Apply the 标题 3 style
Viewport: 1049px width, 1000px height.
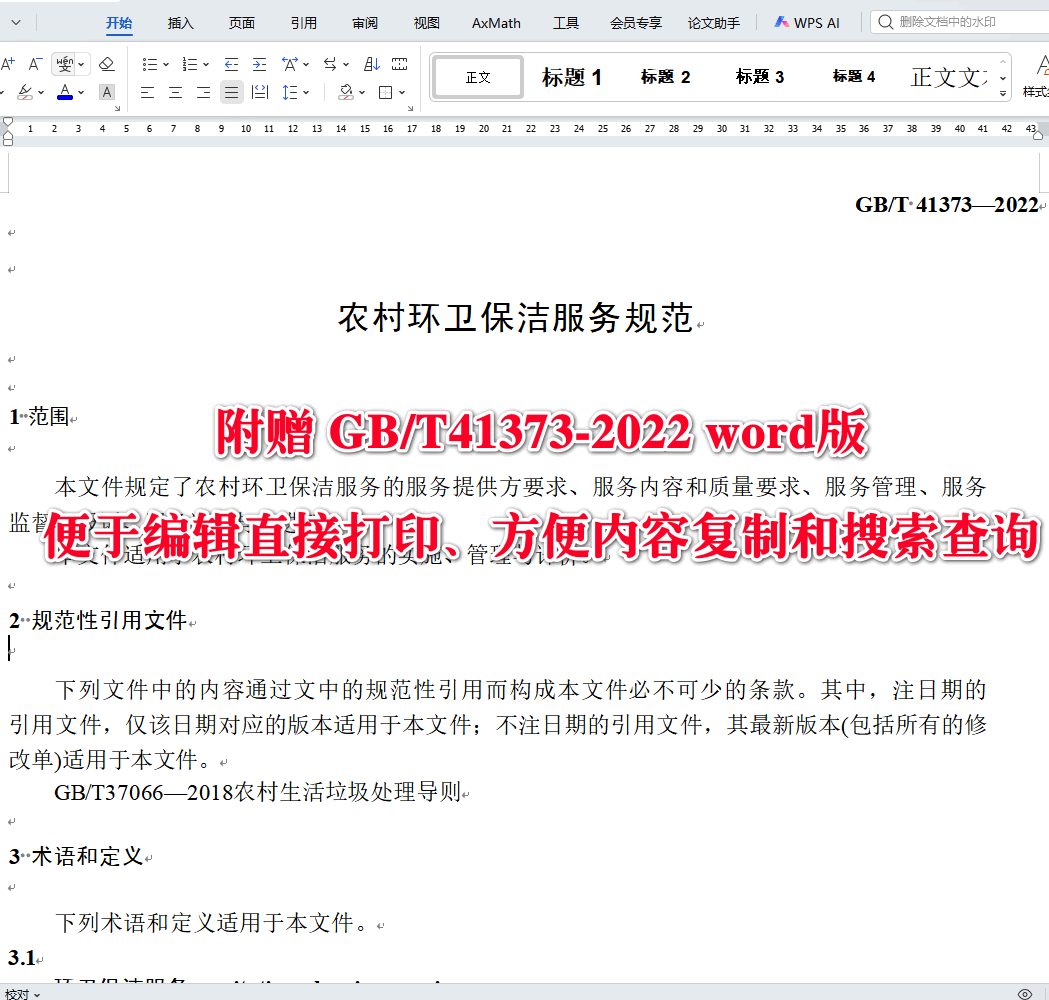(760, 78)
